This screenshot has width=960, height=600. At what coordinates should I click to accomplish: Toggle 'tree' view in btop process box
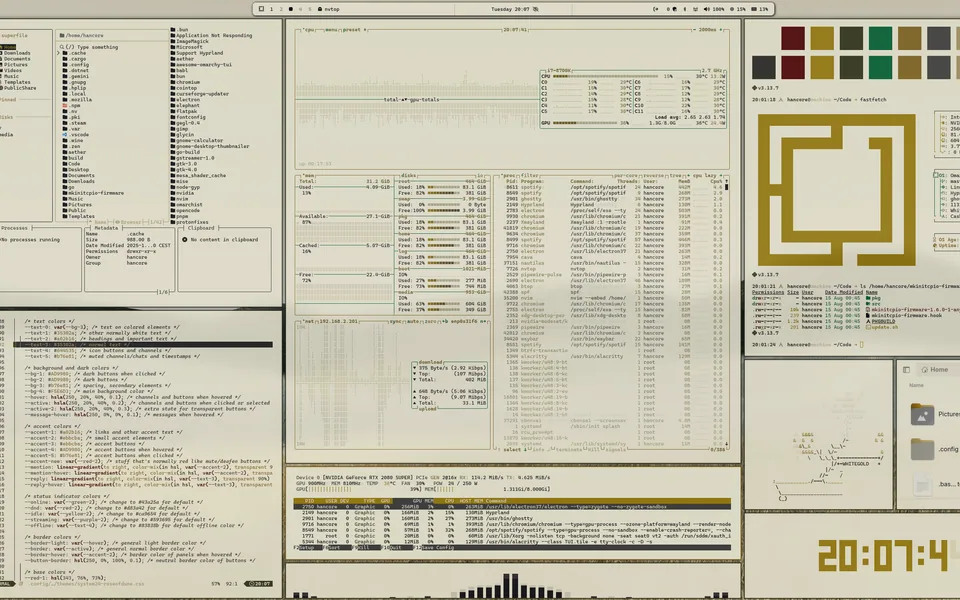[x=675, y=176]
